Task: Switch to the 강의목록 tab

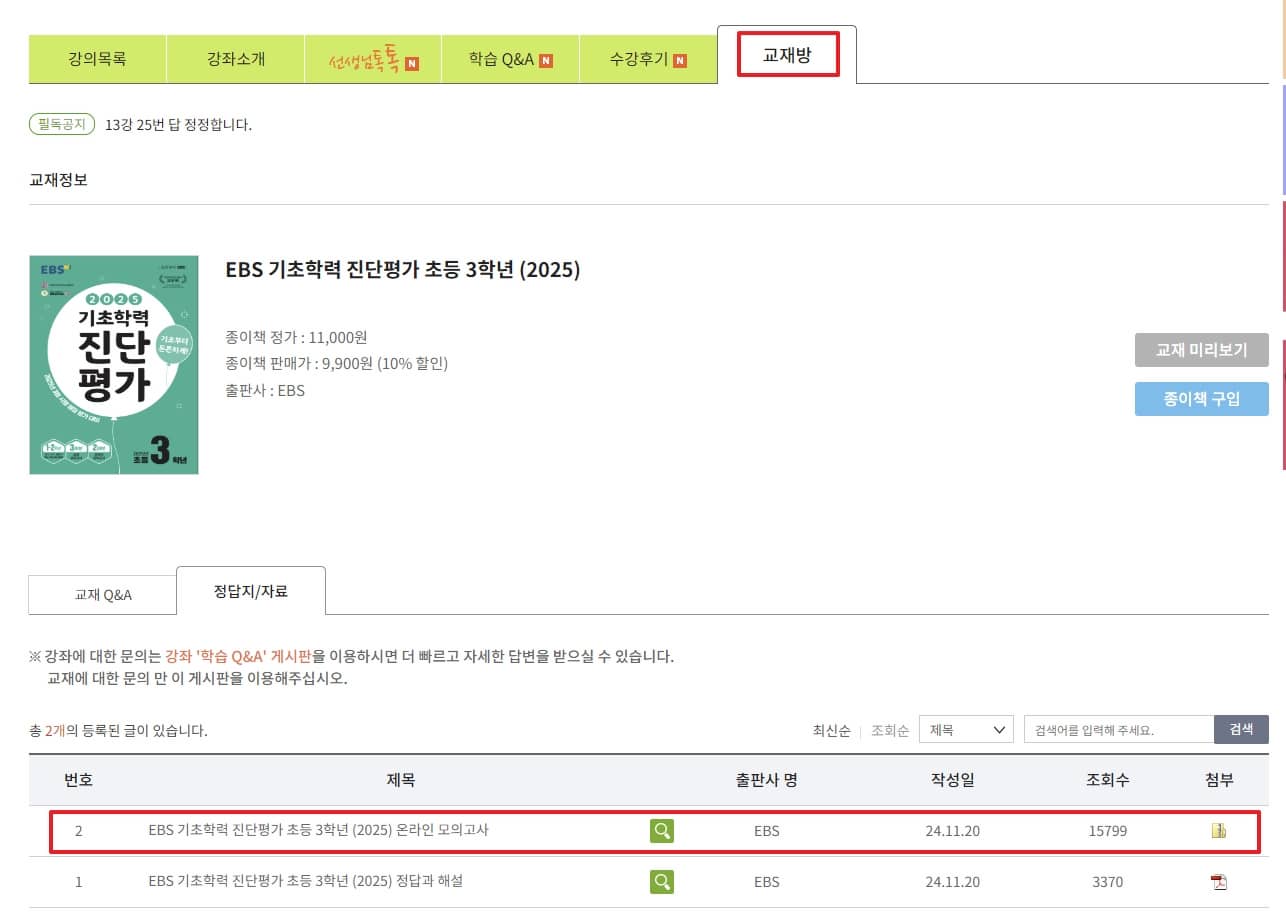Action: pyautogui.click(x=97, y=59)
